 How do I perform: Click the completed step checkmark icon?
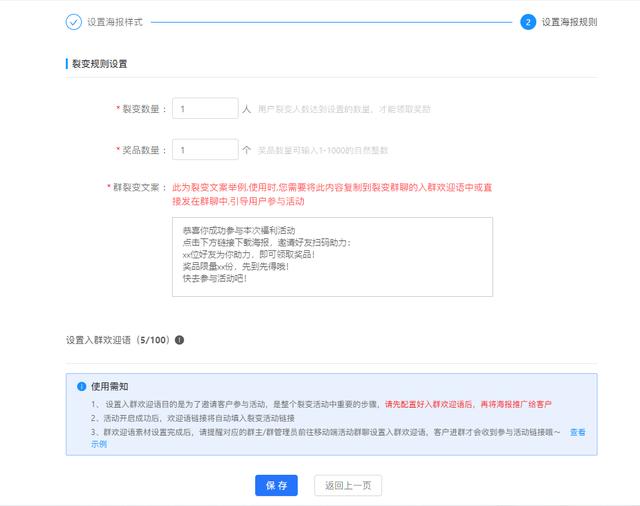74,21
